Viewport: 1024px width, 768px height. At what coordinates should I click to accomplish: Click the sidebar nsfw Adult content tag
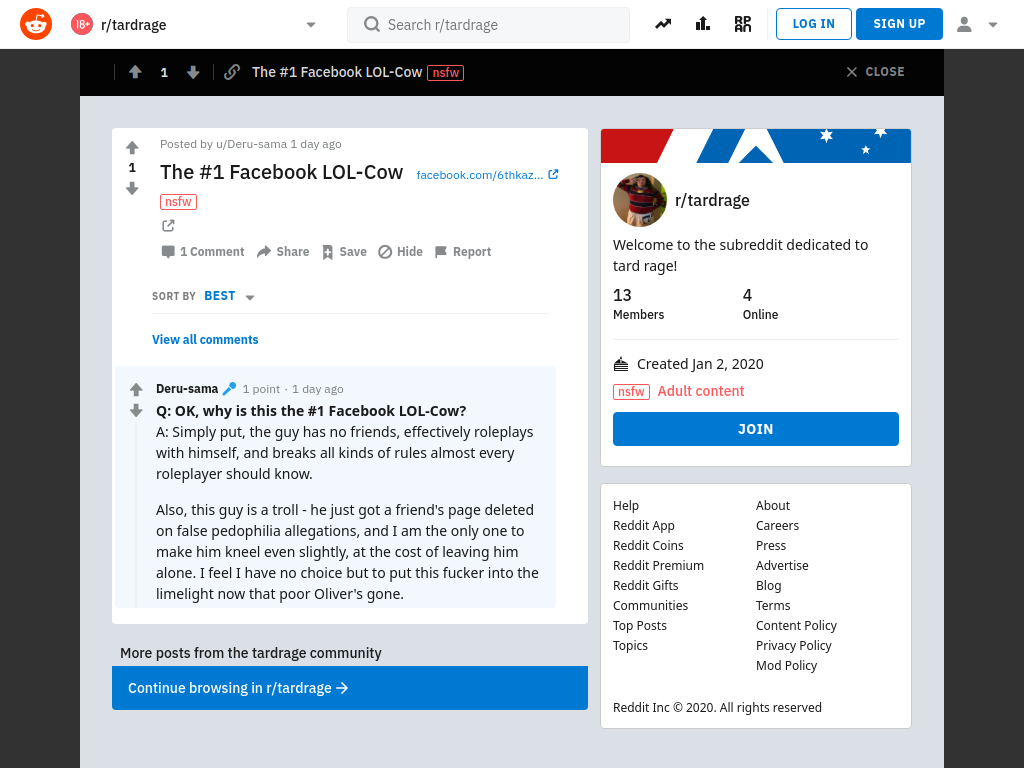click(679, 391)
